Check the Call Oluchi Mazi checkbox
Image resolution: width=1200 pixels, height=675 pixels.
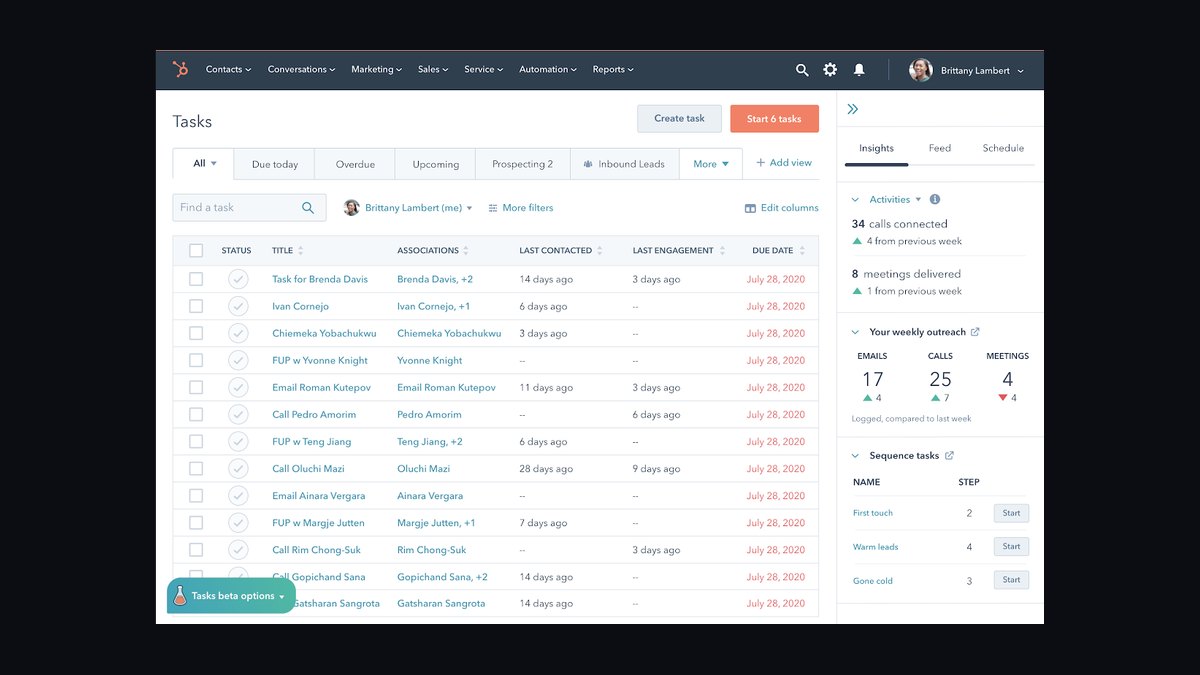pyautogui.click(x=196, y=468)
